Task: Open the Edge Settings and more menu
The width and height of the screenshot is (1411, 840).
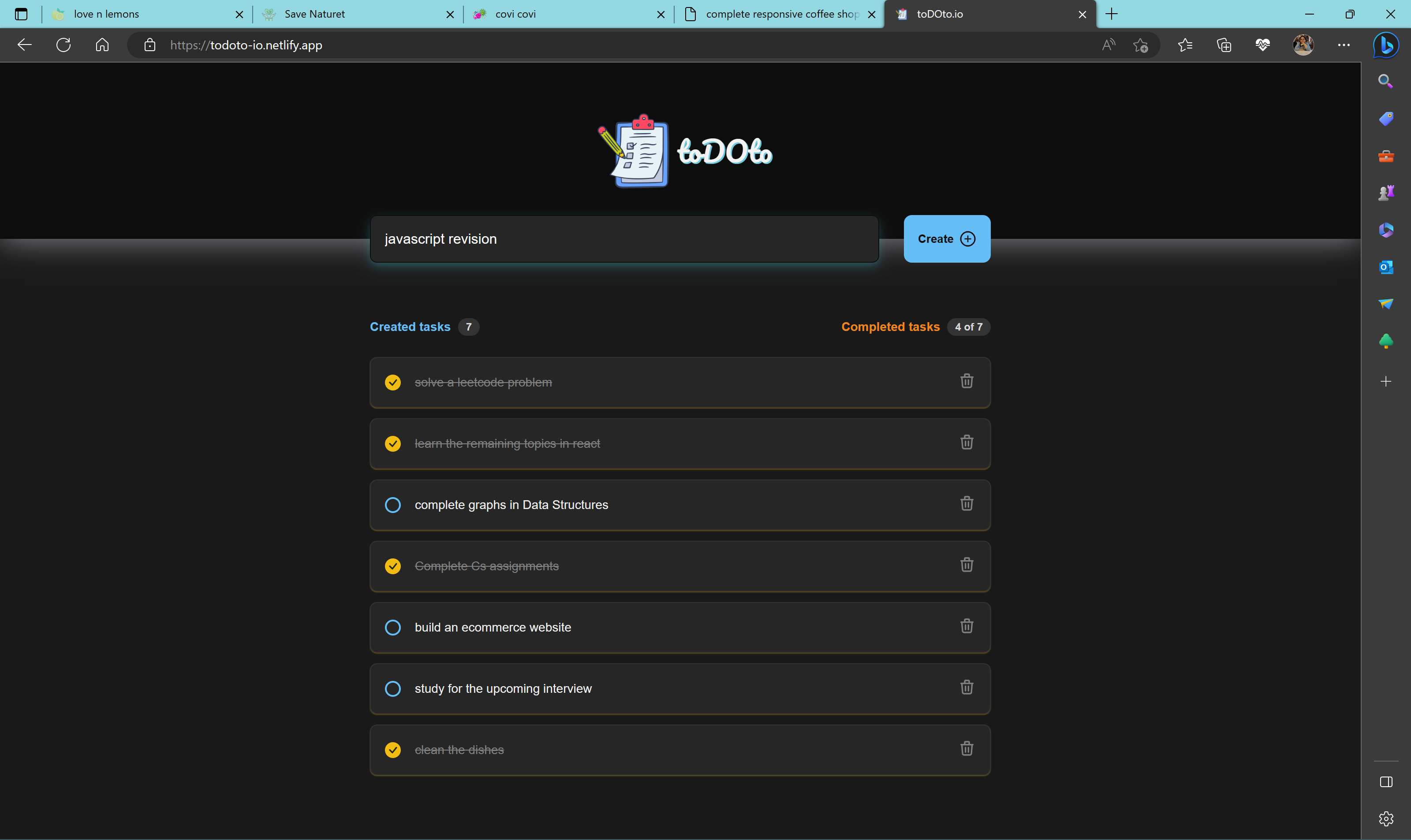Action: (1344, 45)
